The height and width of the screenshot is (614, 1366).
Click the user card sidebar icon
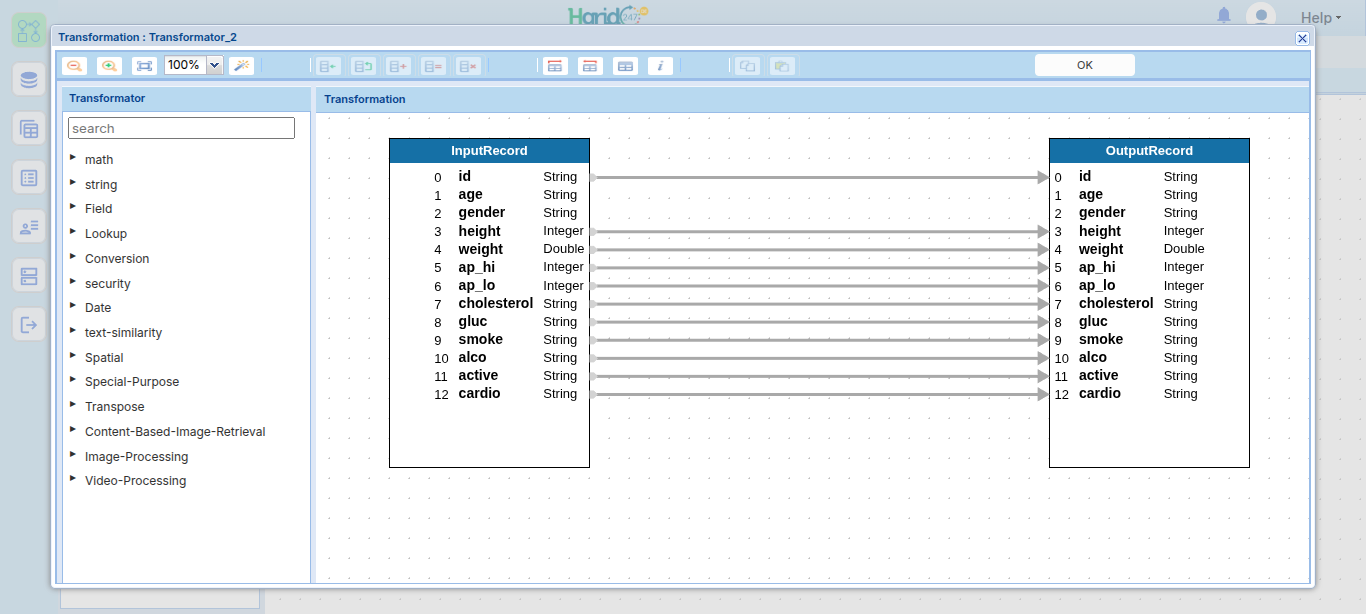pos(29,226)
